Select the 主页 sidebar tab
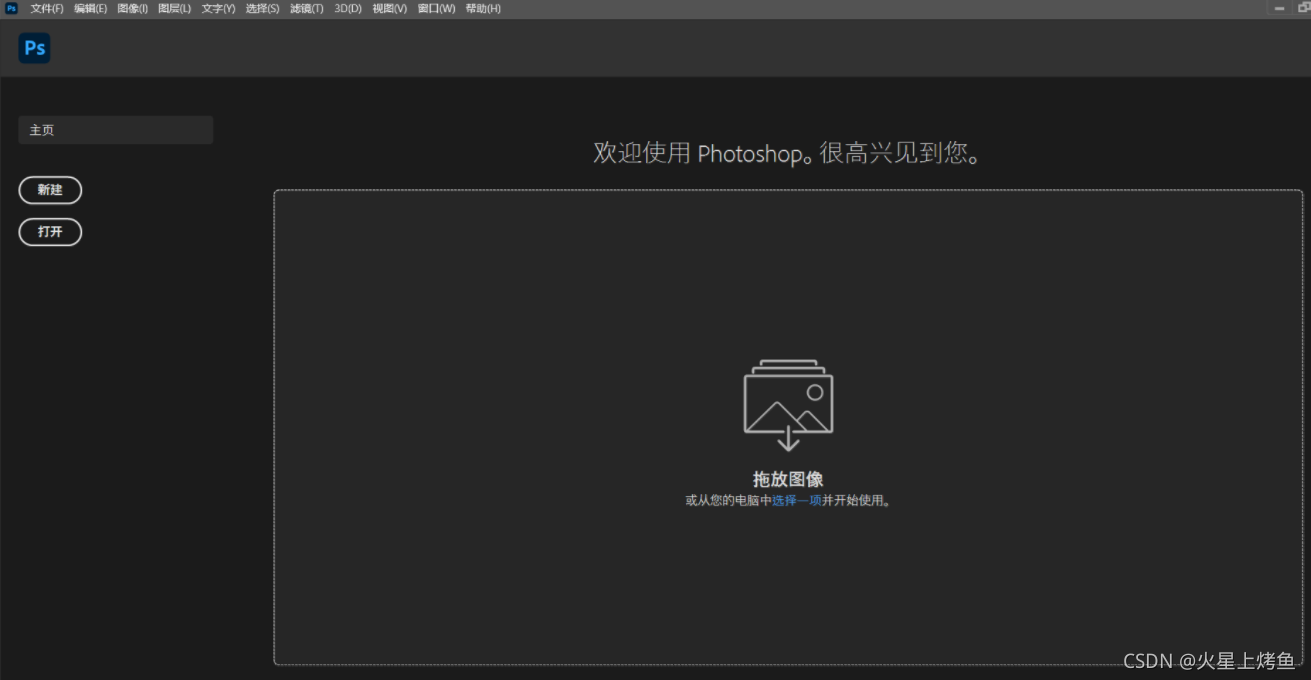 [x=116, y=130]
